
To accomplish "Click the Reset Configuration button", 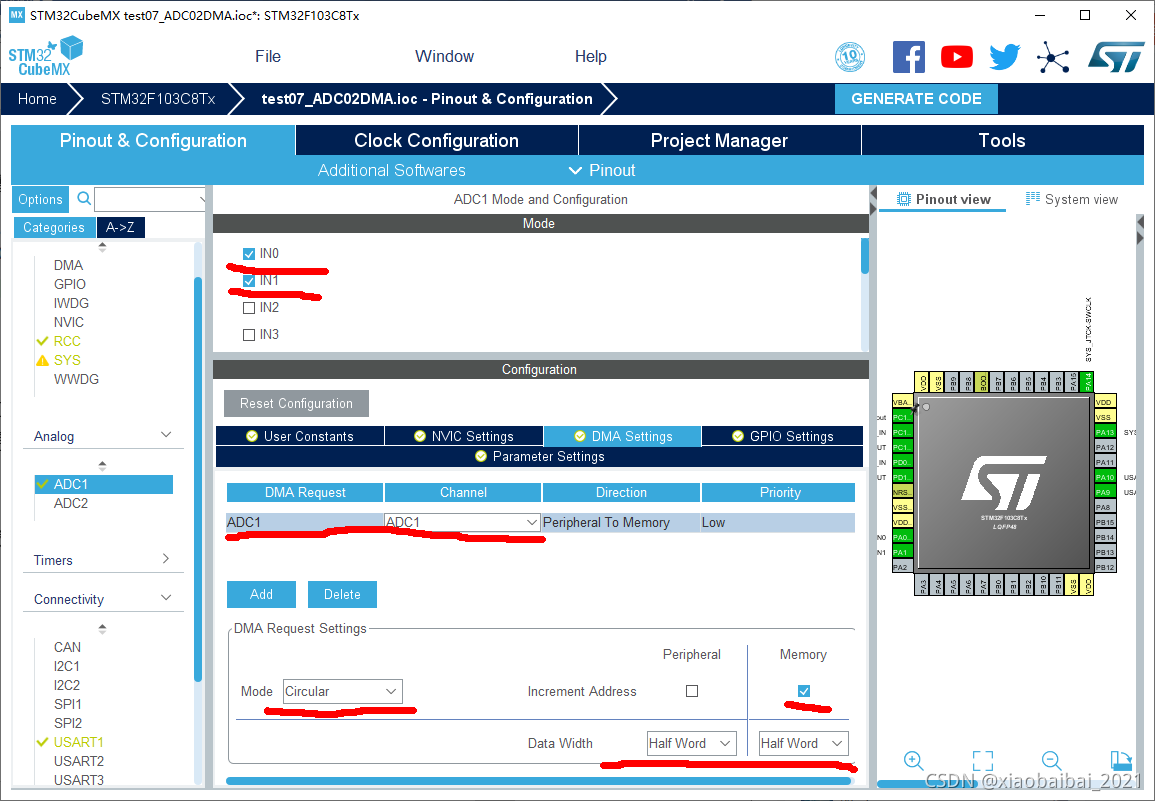I will click(x=296, y=403).
